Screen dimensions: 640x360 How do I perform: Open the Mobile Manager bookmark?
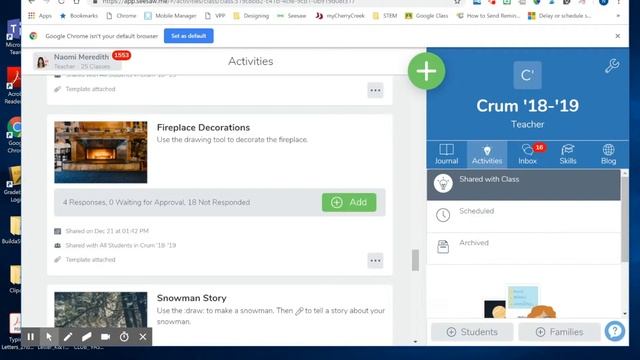pos(170,16)
